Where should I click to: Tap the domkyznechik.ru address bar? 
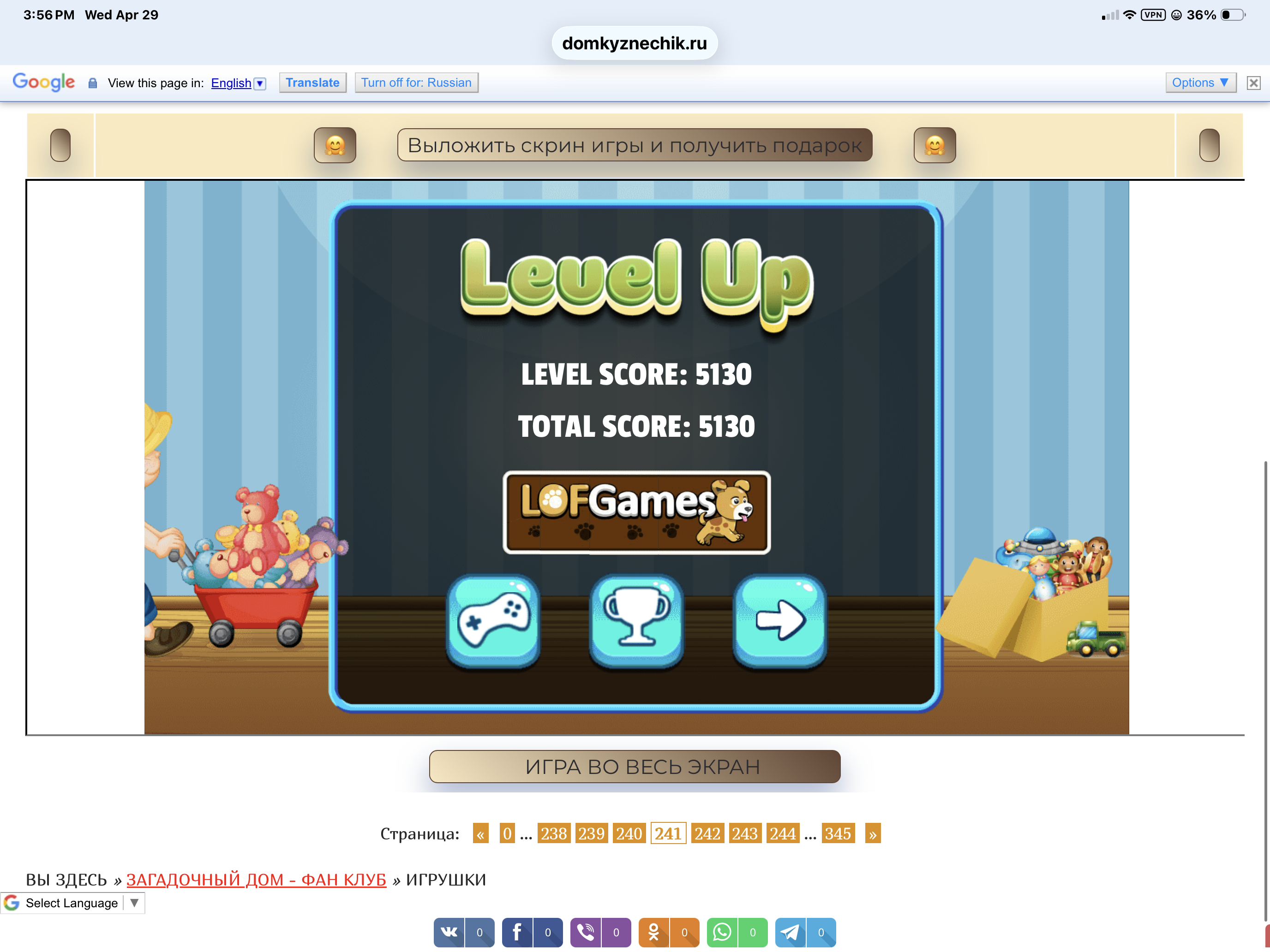(635, 43)
